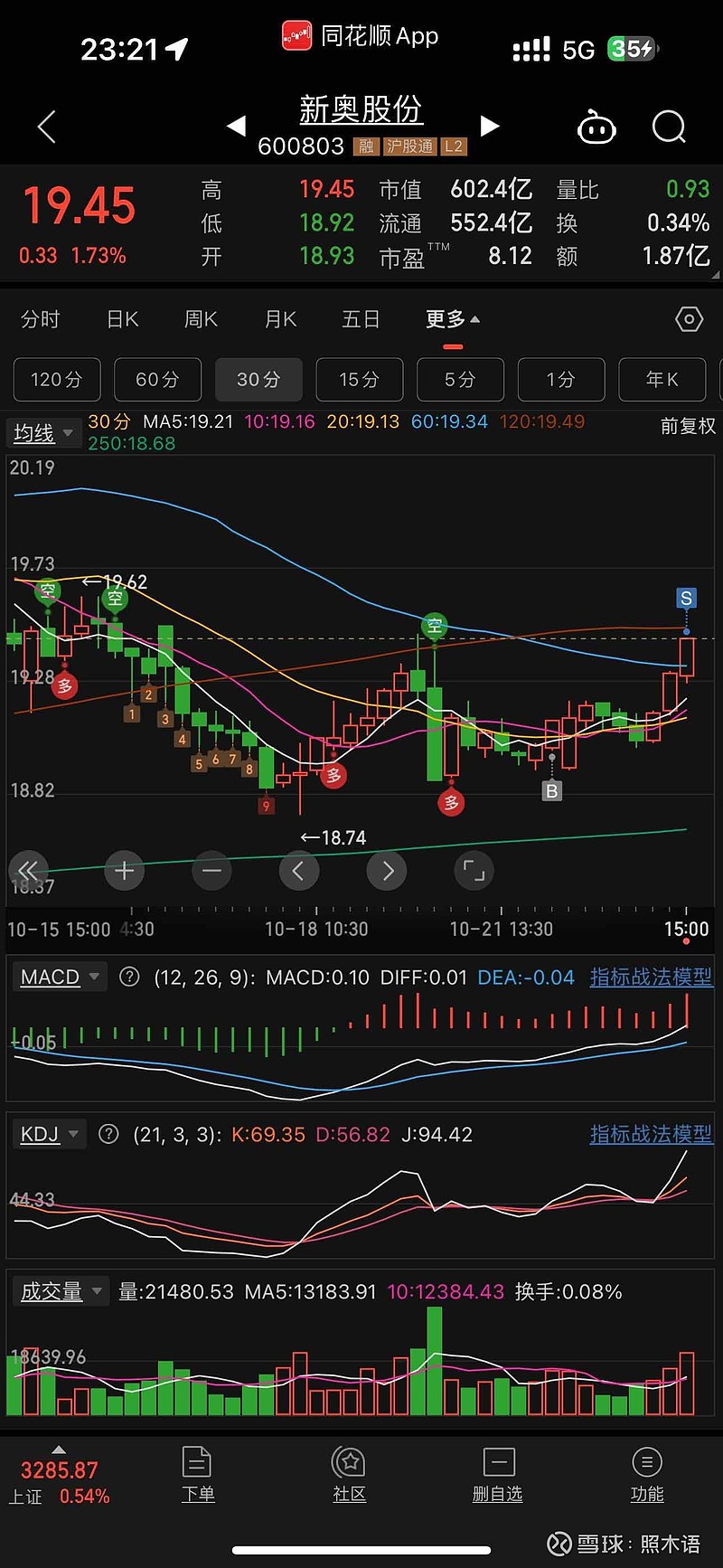Open MACD 指标战法模型 link

point(651,977)
